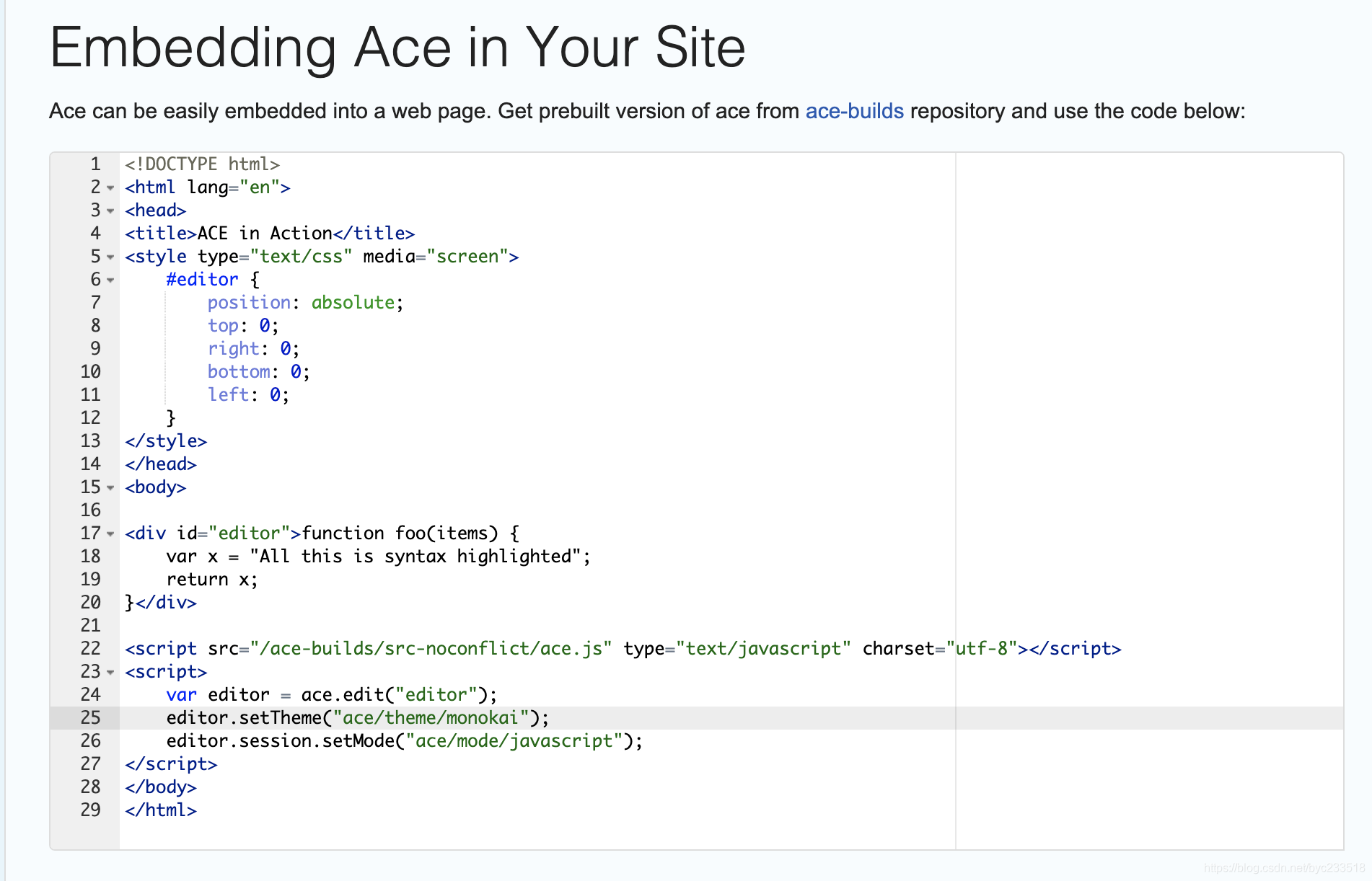Collapse the style block fold on line 5
Screen dimensions: 1372x881
pos(110,257)
